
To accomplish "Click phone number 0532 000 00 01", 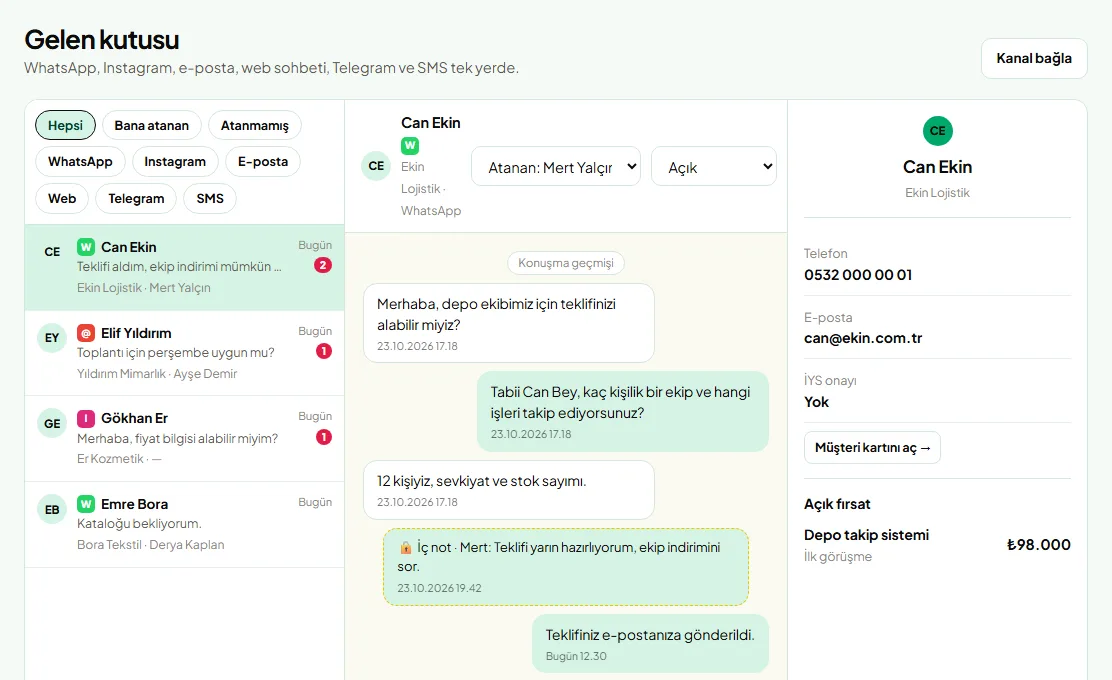I will coord(858,275).
